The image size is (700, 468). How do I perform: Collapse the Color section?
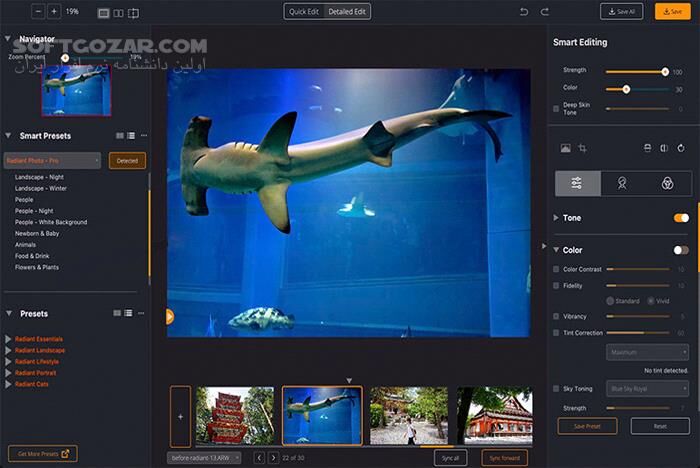556,250
